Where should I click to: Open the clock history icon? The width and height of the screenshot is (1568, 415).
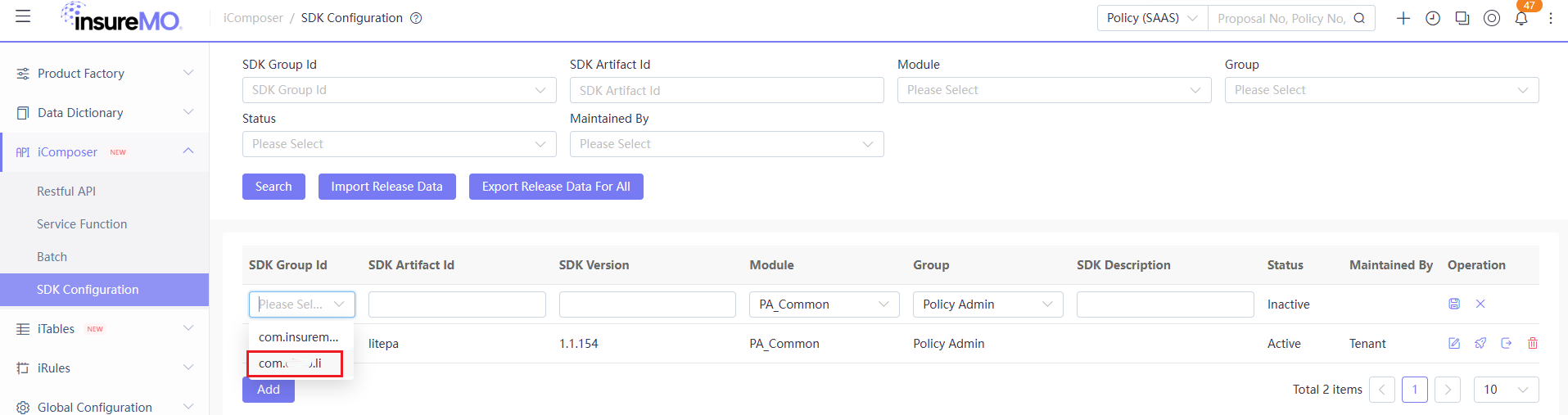(x=1433, y=18)
